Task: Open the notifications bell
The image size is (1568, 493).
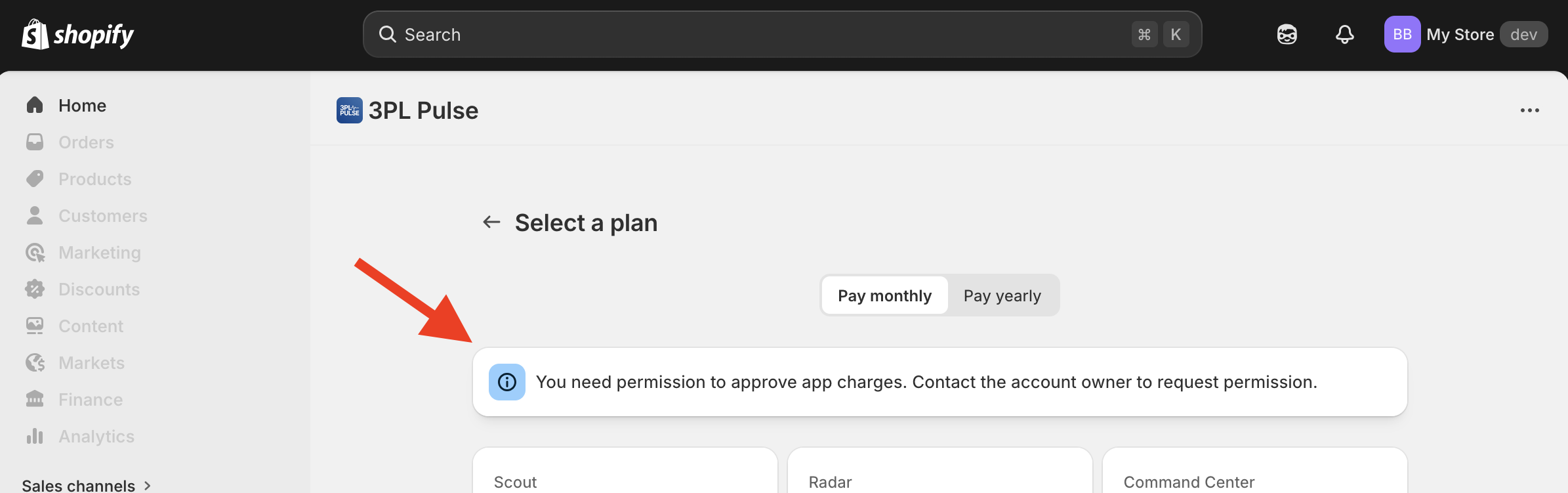Action: [x=1344, y=34]
